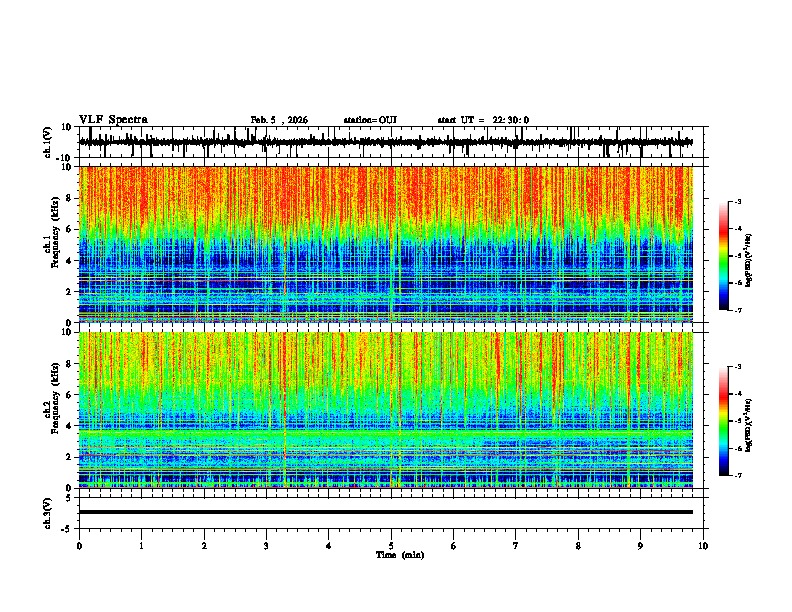The width and height of the screenshot is (792, 612).
Task: Click the "VLF Spectra" title text
Action: (113, 120)
